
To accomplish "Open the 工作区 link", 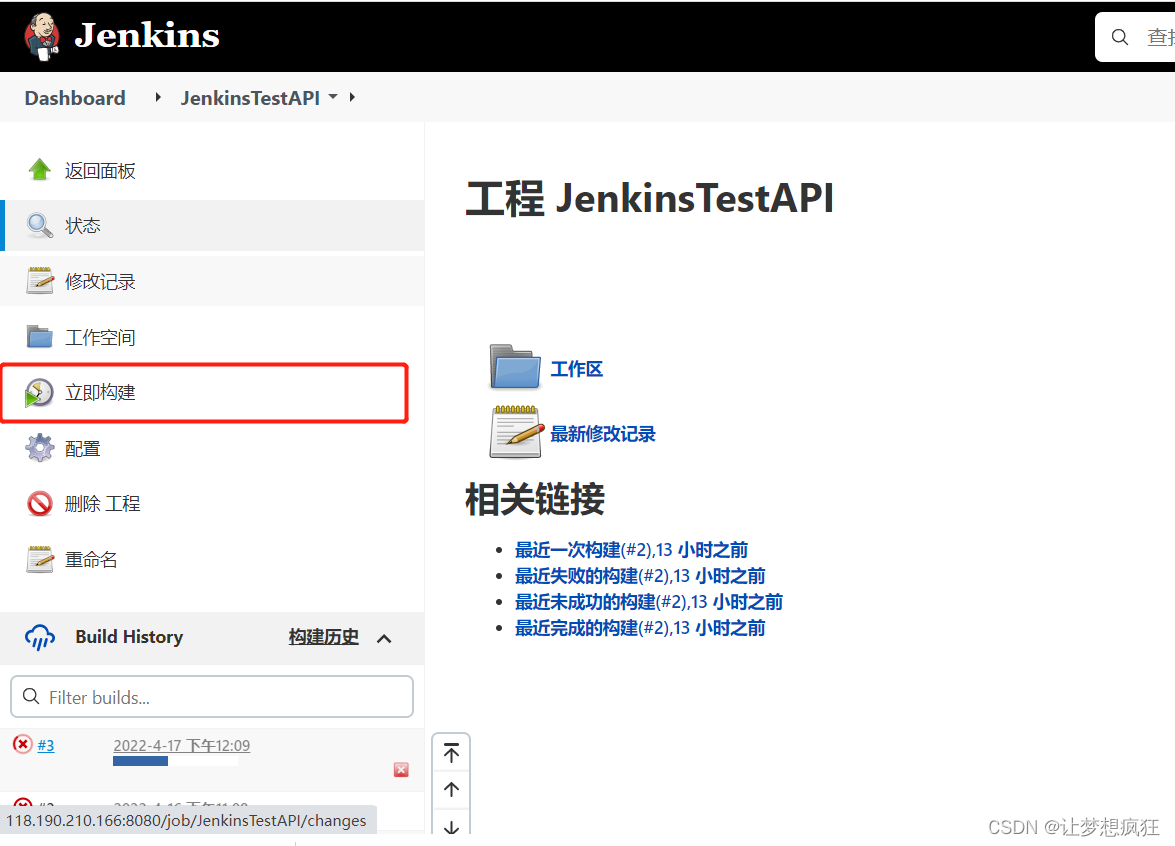I will [x=576, y=369].
